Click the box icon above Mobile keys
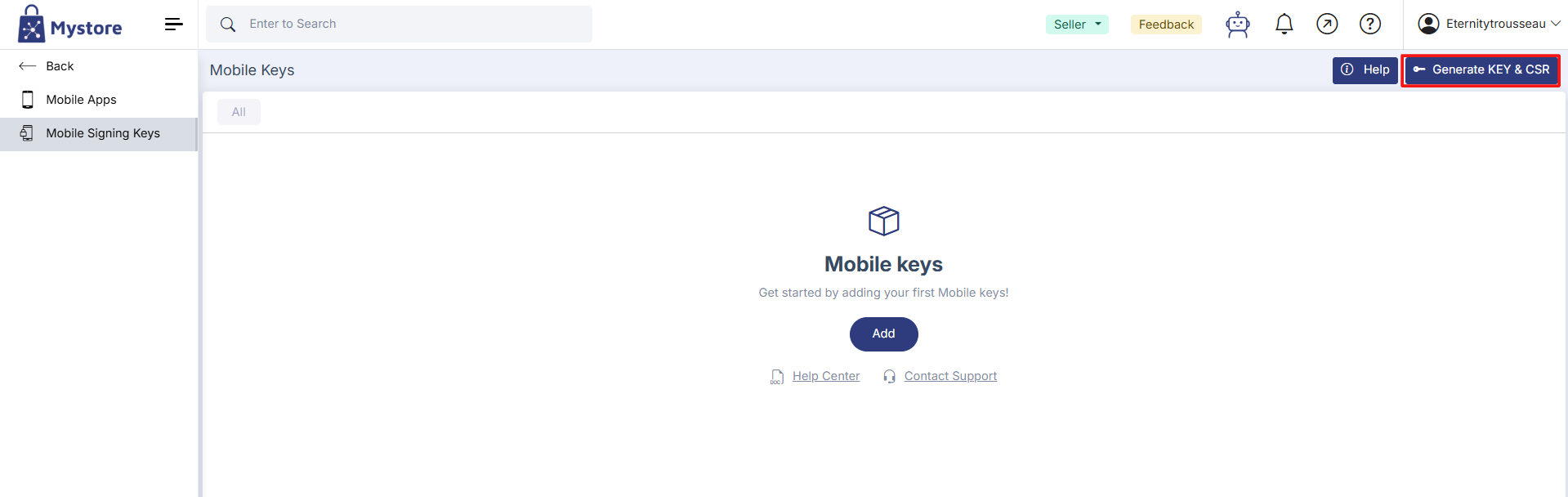1568x497 pixels. click(883, 221)
